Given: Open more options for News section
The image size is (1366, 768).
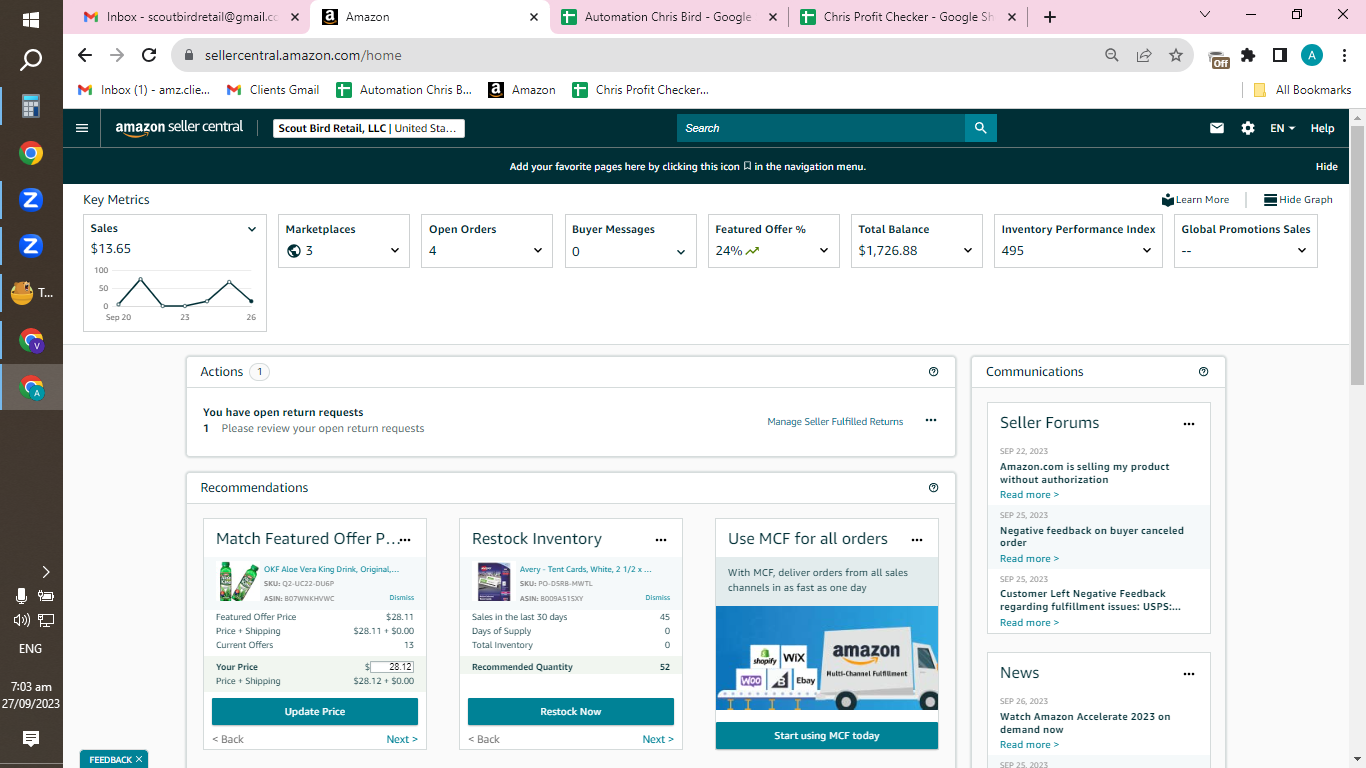Looking at the screenshot, I should pos(1189,674).
